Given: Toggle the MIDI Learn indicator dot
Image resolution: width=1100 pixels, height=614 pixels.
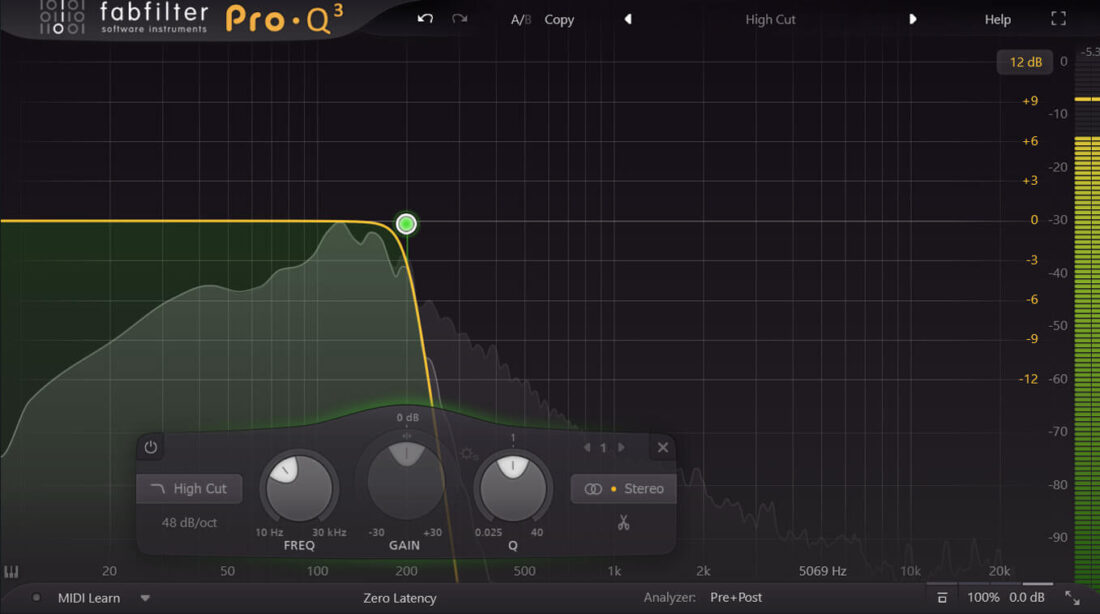Looking at the screenshot, I should tap(36, 598).
